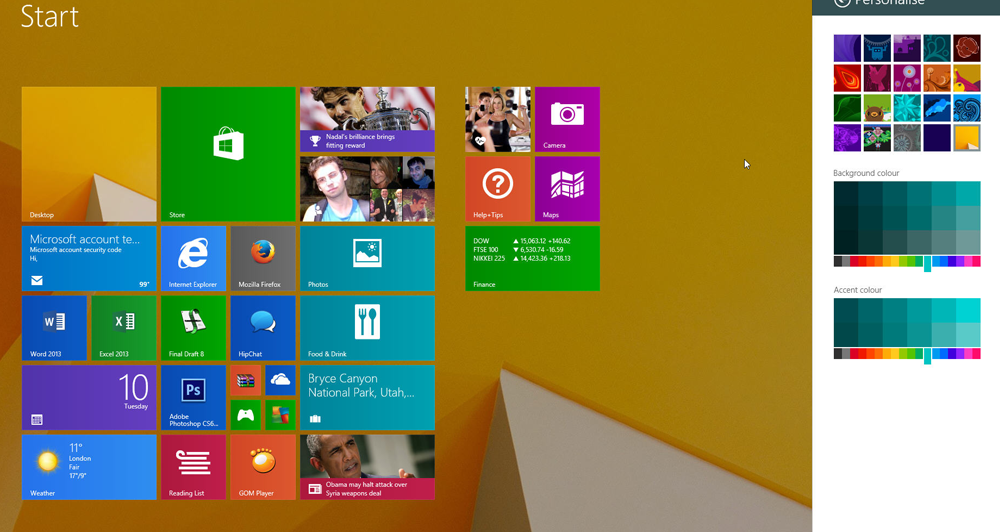Click the small WinRAR books tile

(x=246, y=381)
